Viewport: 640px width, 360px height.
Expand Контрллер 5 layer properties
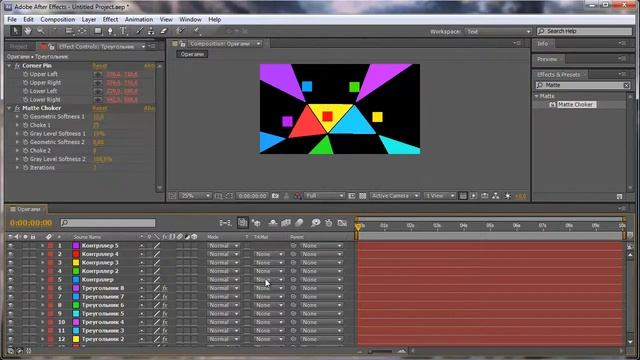click(x=42, y=246)
